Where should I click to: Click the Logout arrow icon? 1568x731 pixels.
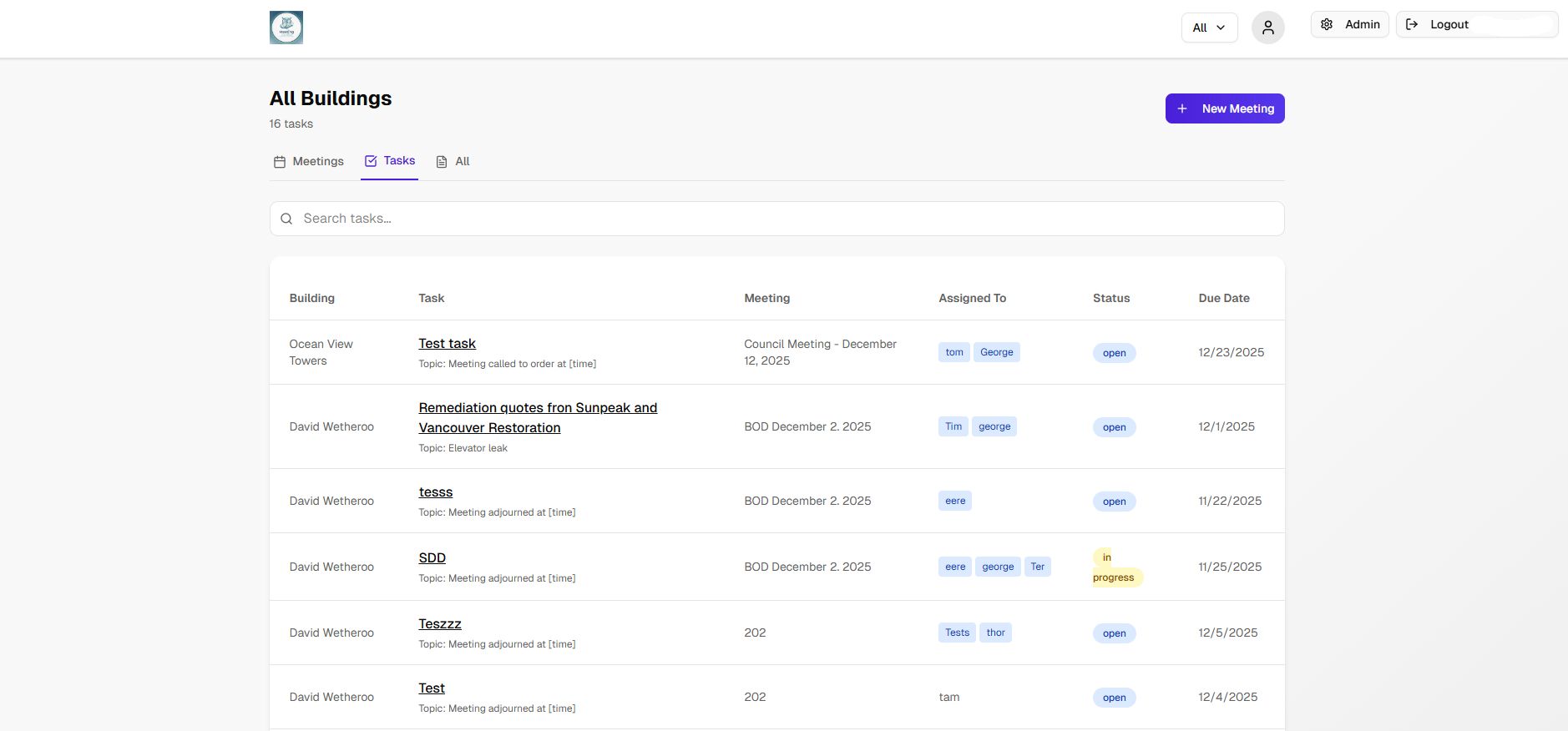[1412, 24]
